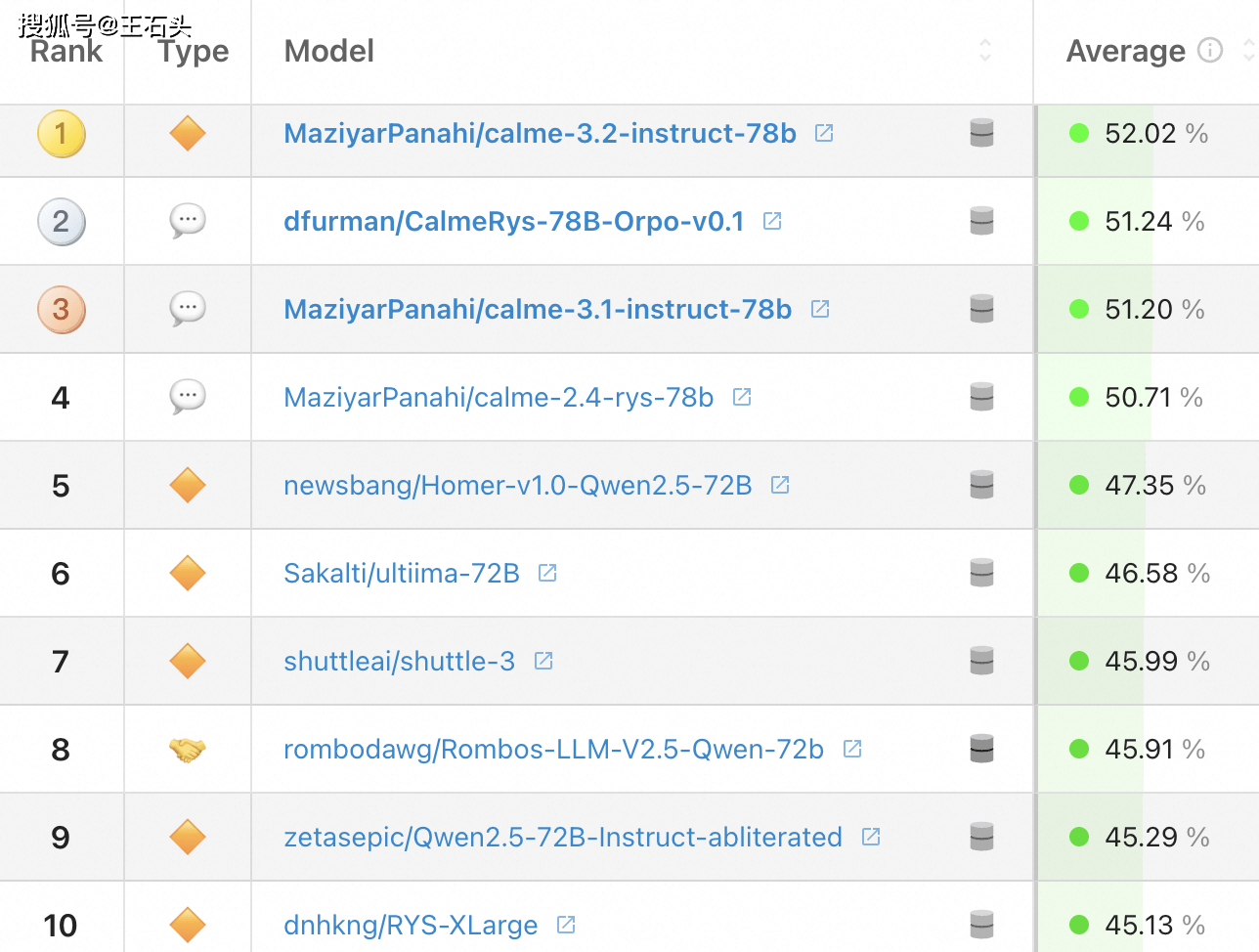The image size is (1259, 952).
Task: Open dnhkng/RYS-XLarge model page
Action: coord(411,925)
